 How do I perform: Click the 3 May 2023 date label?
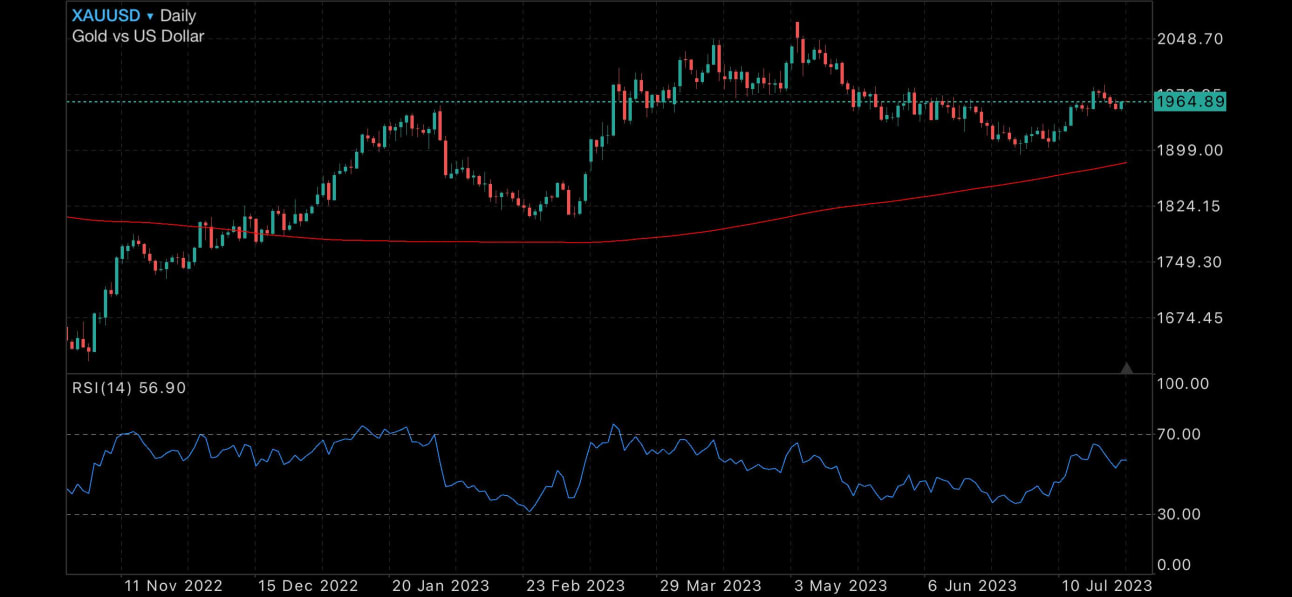[842, 586]
